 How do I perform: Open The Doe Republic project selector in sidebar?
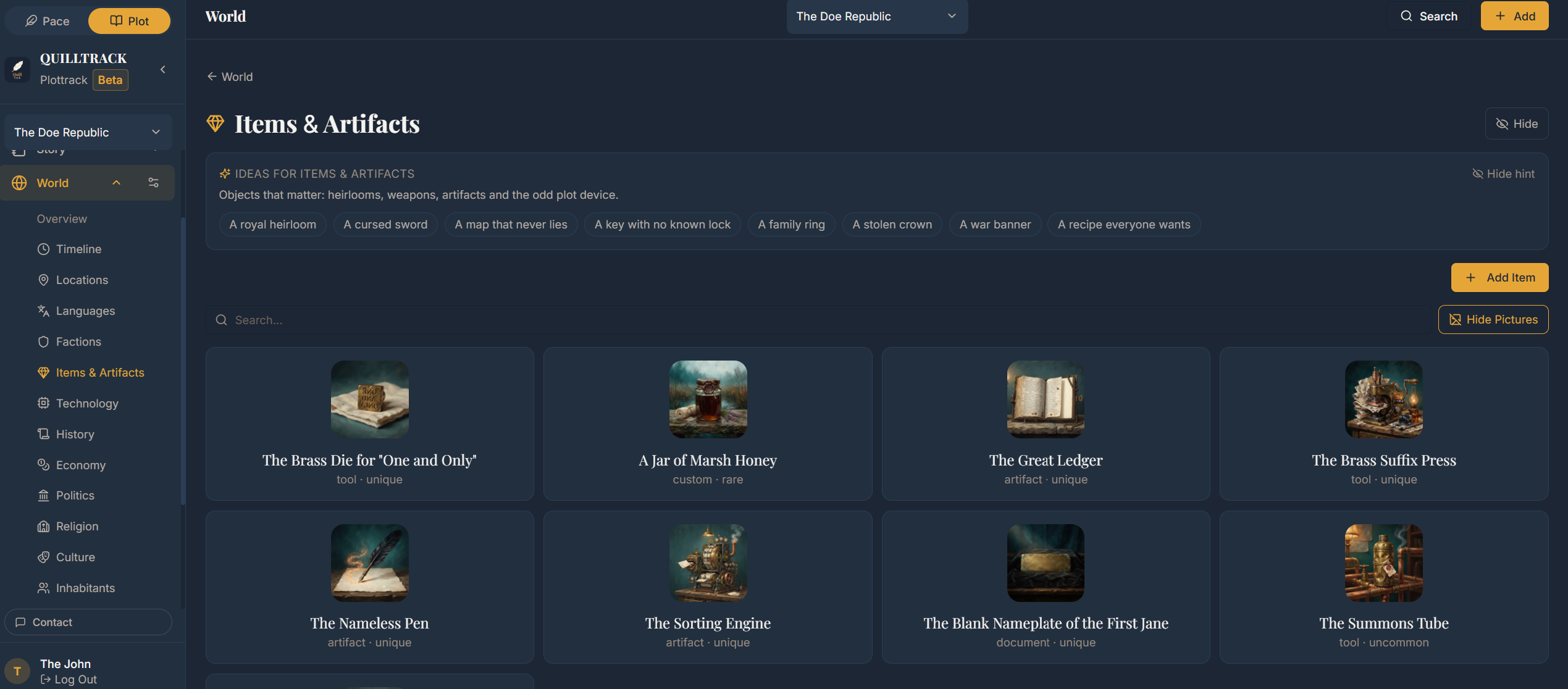pos(88,132)
